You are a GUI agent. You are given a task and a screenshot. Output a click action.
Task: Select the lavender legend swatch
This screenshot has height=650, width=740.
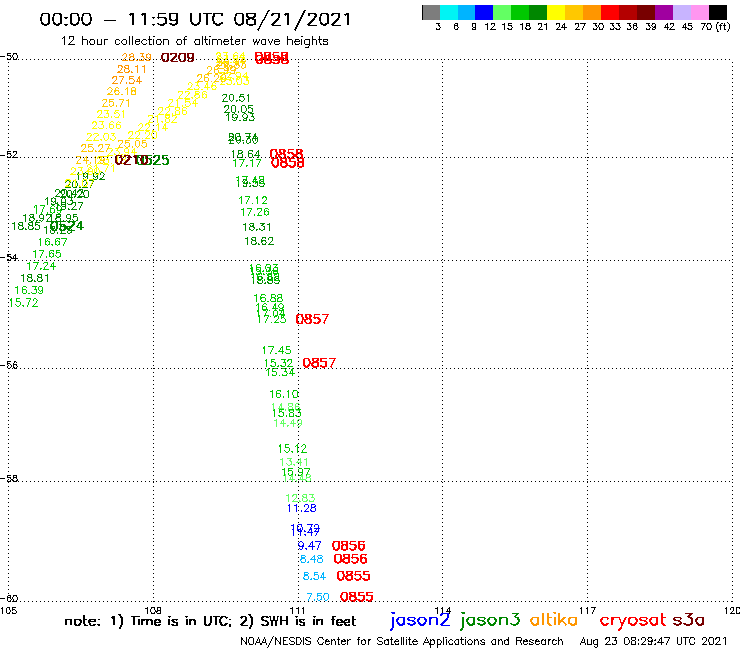pos(681,12)
